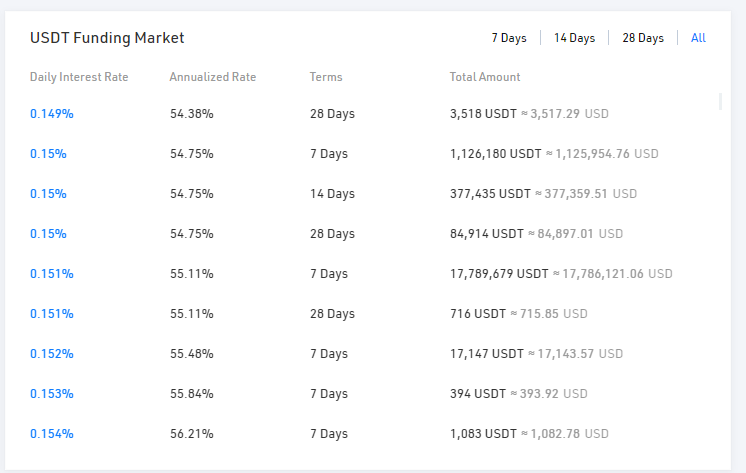Click the 0.152% daily interest rate
Image resolution: width=746 pixels, height=473 pixels.
(52, 354)
